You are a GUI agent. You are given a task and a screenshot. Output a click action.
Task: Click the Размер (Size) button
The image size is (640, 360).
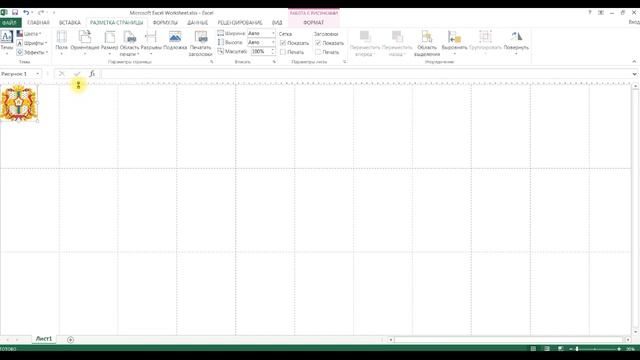coord(109,43)
